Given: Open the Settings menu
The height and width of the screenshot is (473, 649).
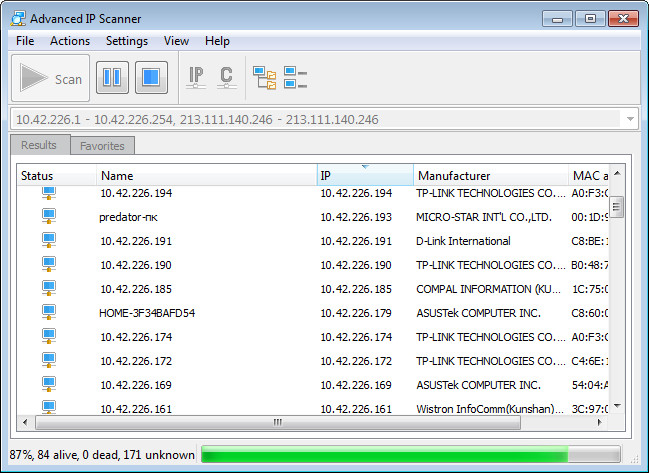Looking at the screenshot, I should 127,41.
